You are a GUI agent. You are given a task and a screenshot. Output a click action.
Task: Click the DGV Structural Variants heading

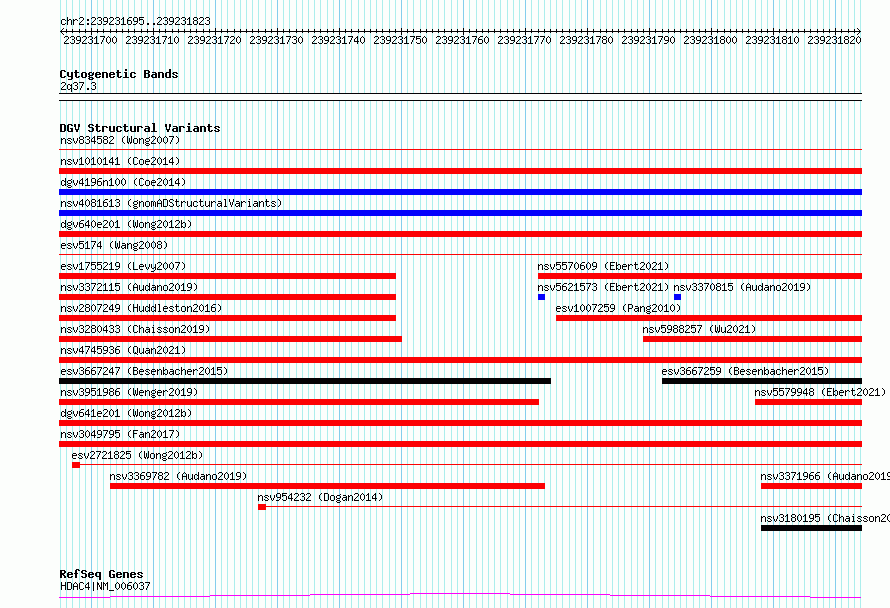point(140,128)
